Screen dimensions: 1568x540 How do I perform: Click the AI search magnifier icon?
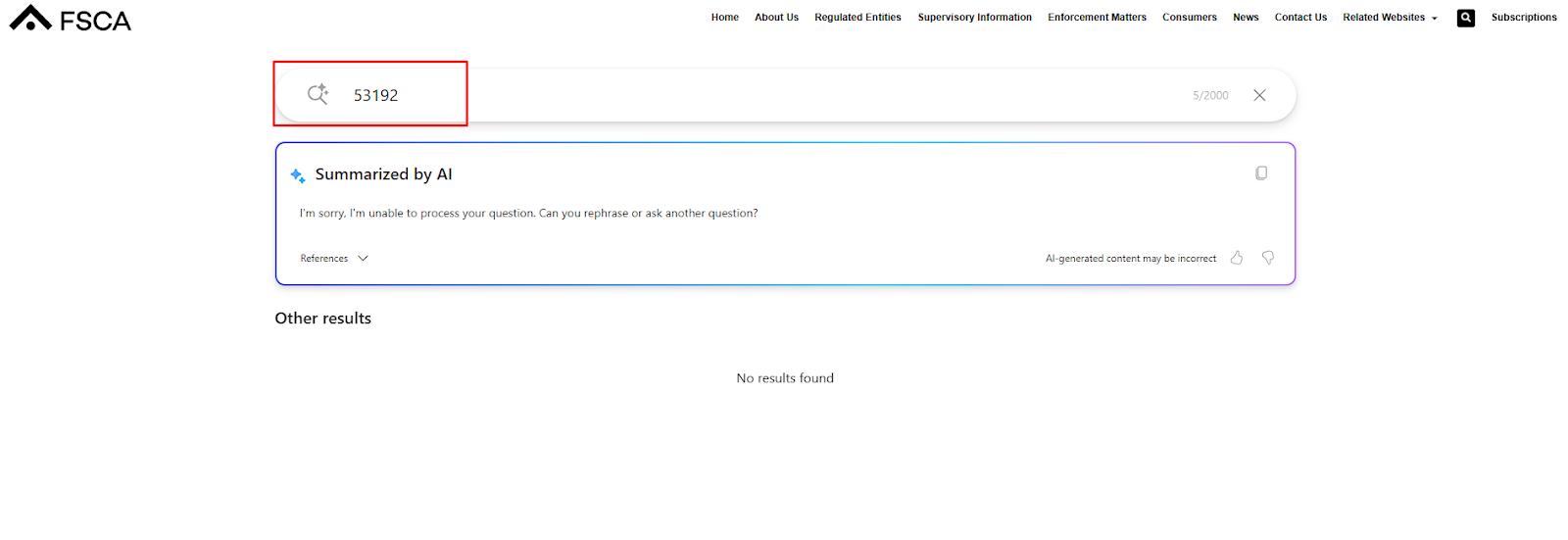point(318,94)
